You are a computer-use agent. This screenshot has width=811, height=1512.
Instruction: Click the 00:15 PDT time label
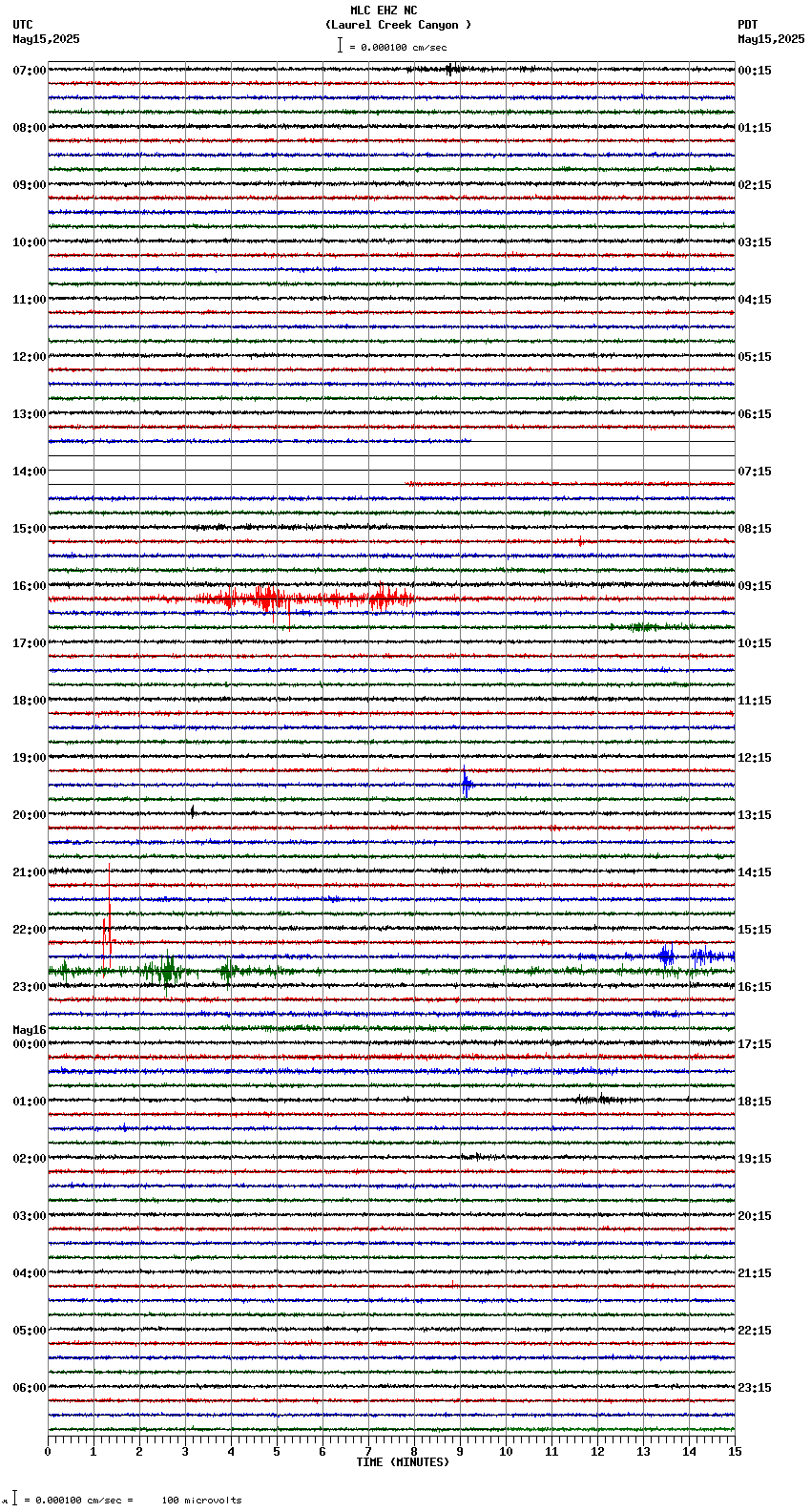pyautogui.click(x=755, y=71)
